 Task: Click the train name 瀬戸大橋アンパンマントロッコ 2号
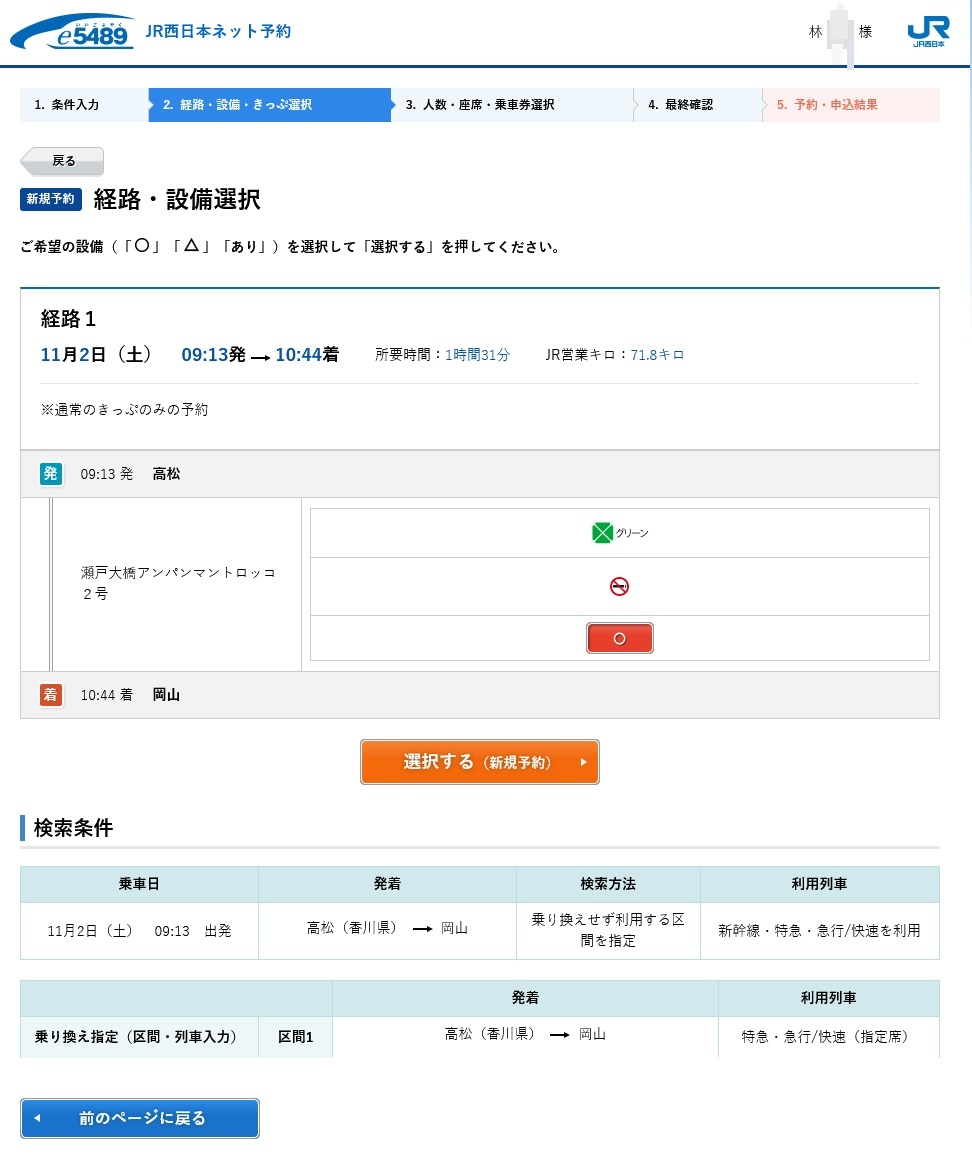point(178,583)
